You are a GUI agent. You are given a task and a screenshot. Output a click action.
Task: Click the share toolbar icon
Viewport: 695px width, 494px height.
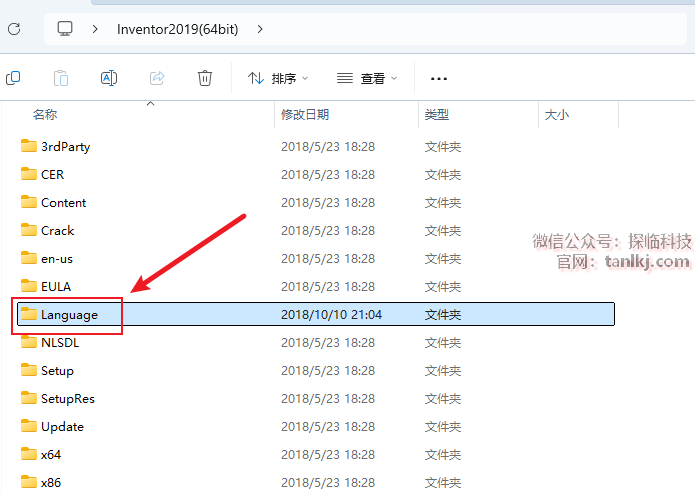coord(157,78)
